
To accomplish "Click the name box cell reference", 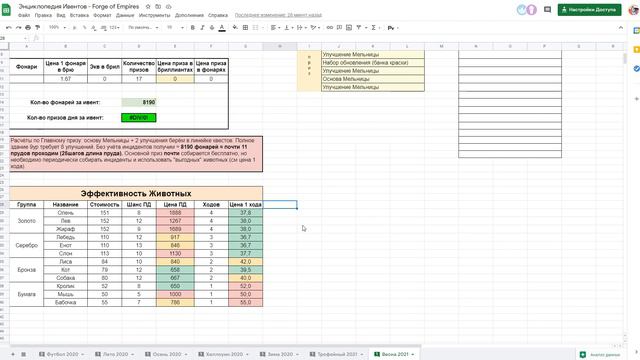I will pos(13,38).
